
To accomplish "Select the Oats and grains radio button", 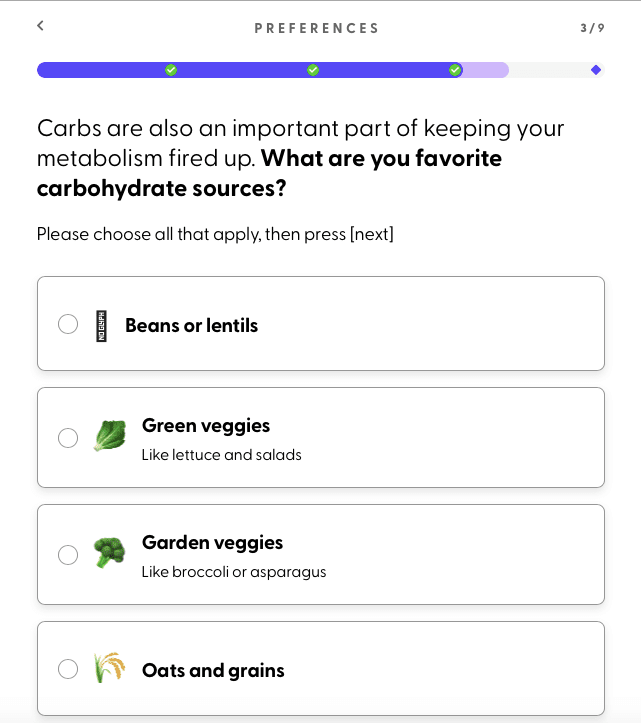I will 68,669.
